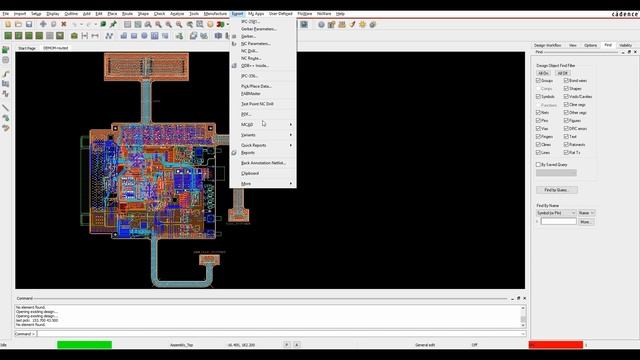Screen dimensions: 640x360
Task: Float the Command panel using the undock icon
Action: pos(518,298)
